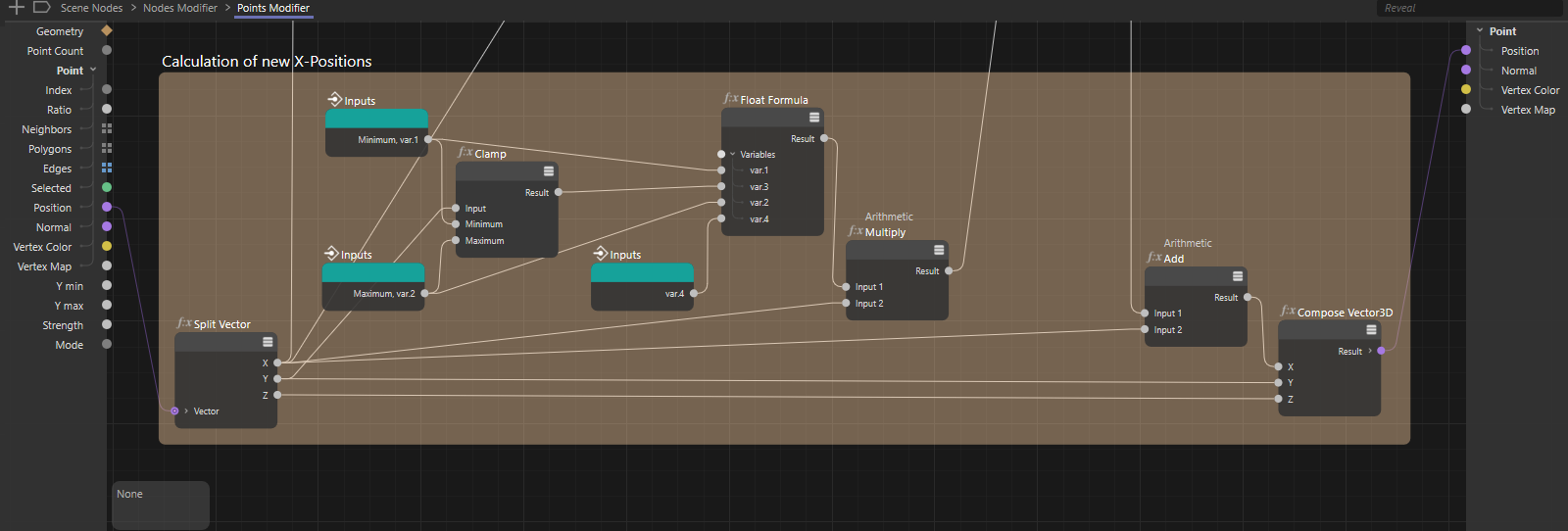
Task: Open the Add node's menu icon
Action: pos(1238,276)
